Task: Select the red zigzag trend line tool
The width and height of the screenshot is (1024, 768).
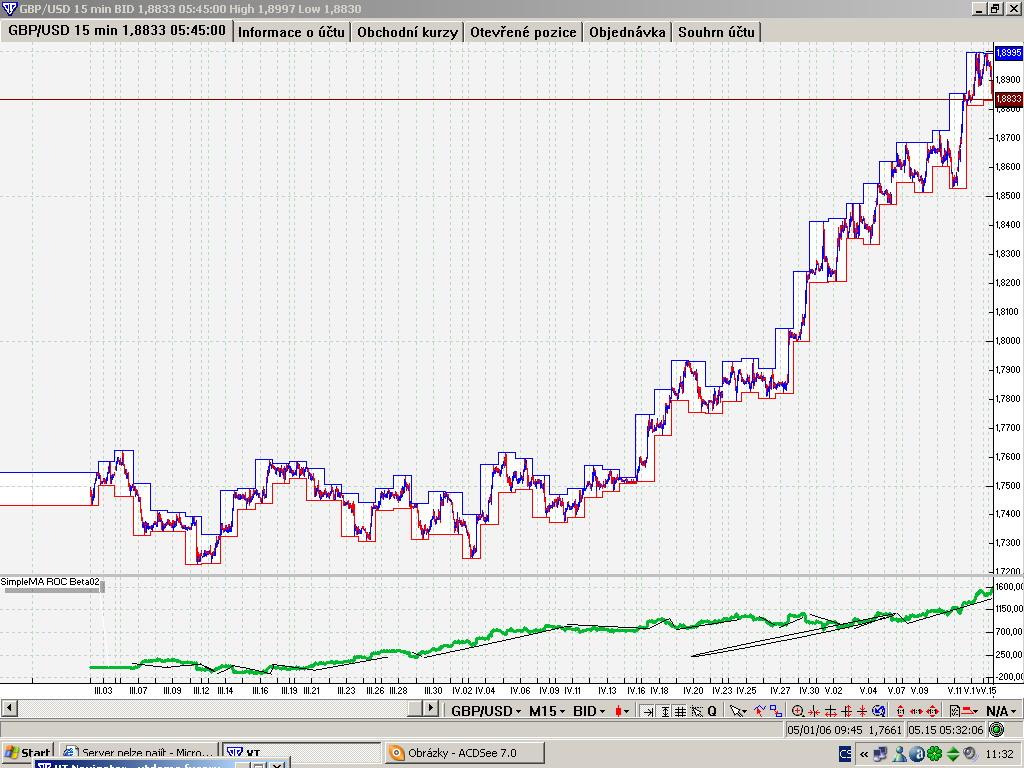Action: click(760, 711)
